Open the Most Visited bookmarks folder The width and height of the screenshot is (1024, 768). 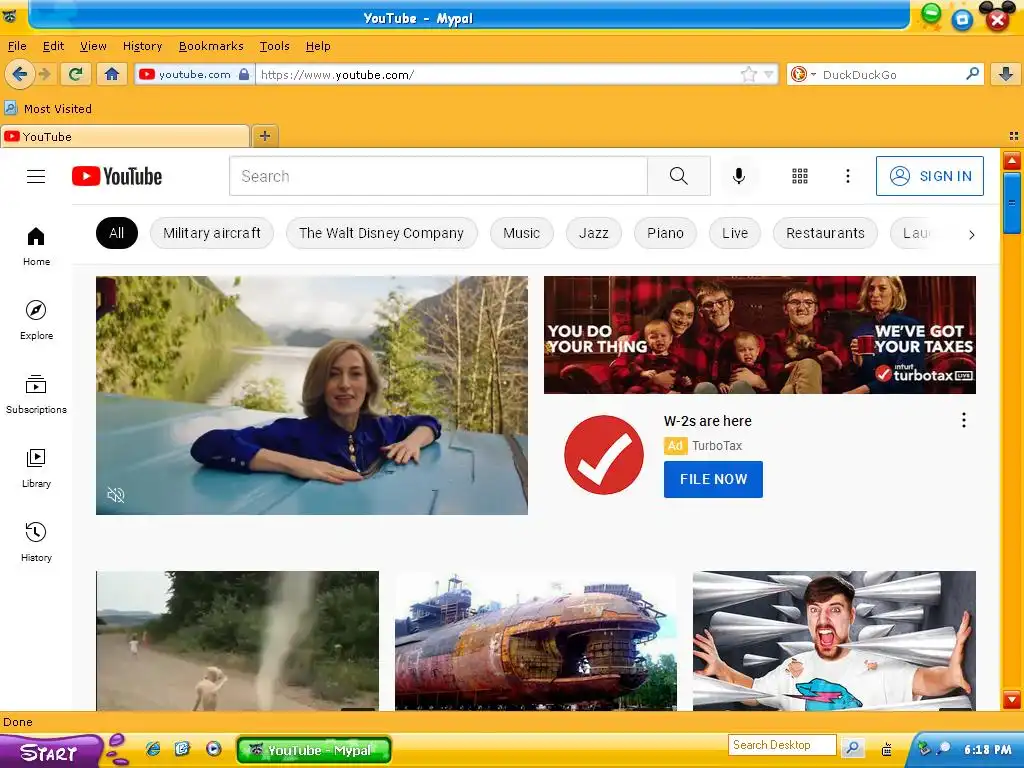tap(48, 108)
